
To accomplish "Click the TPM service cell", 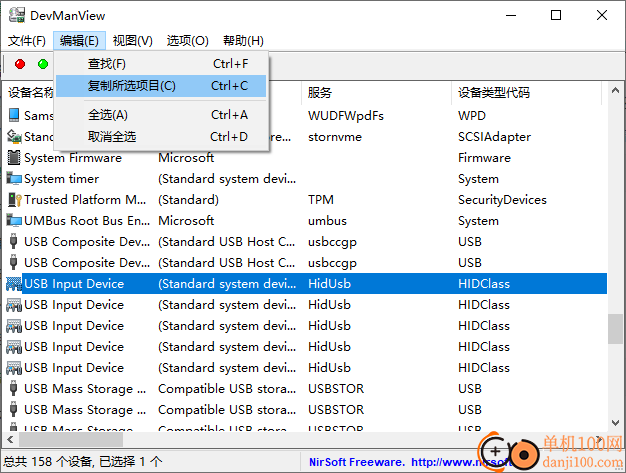I will click(321, 200).
